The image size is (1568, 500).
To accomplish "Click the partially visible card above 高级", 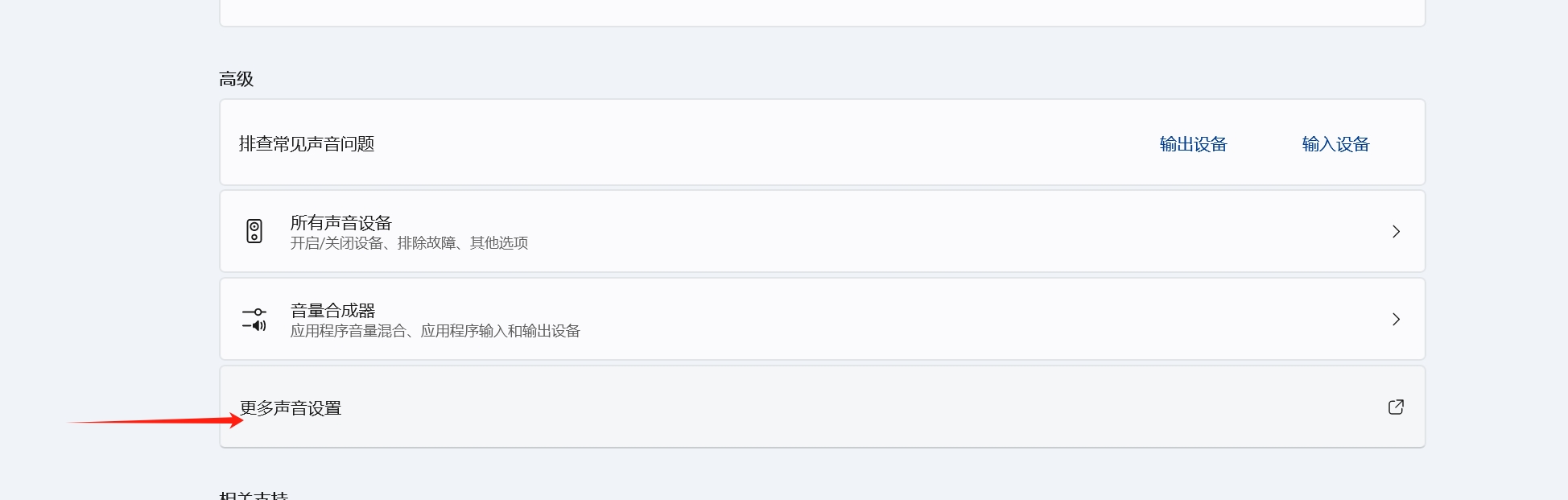I will (821, 12).
